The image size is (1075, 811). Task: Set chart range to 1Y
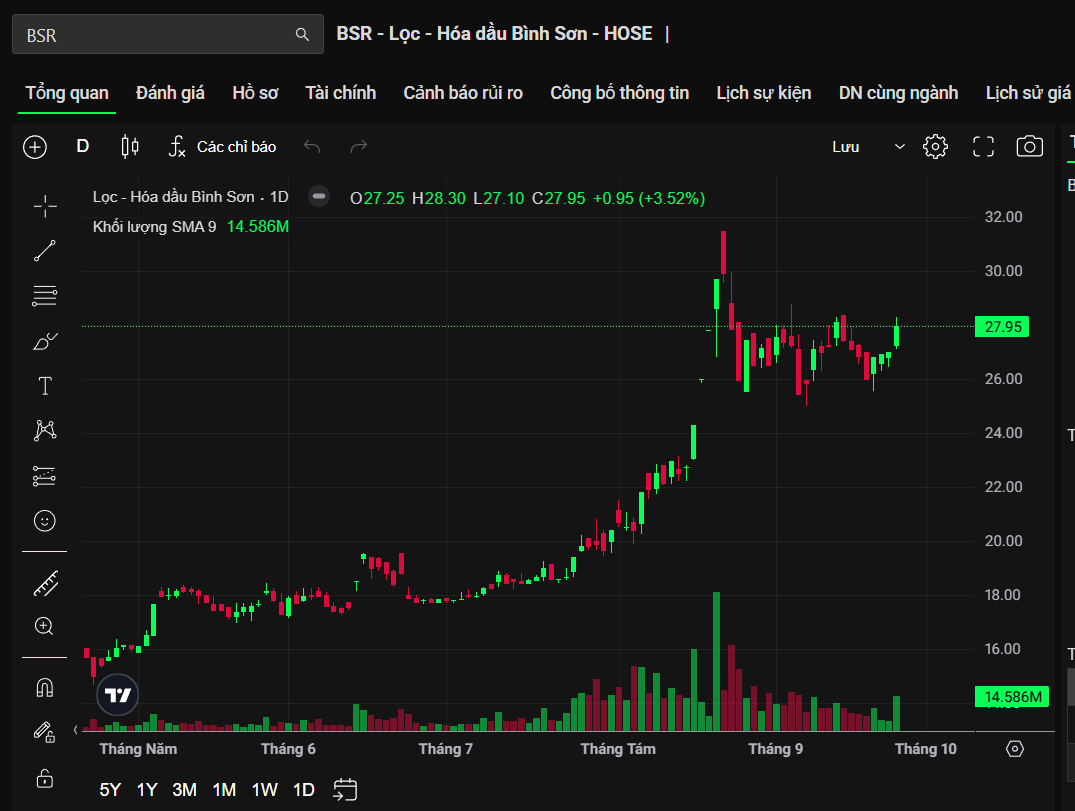pos(147,790)
